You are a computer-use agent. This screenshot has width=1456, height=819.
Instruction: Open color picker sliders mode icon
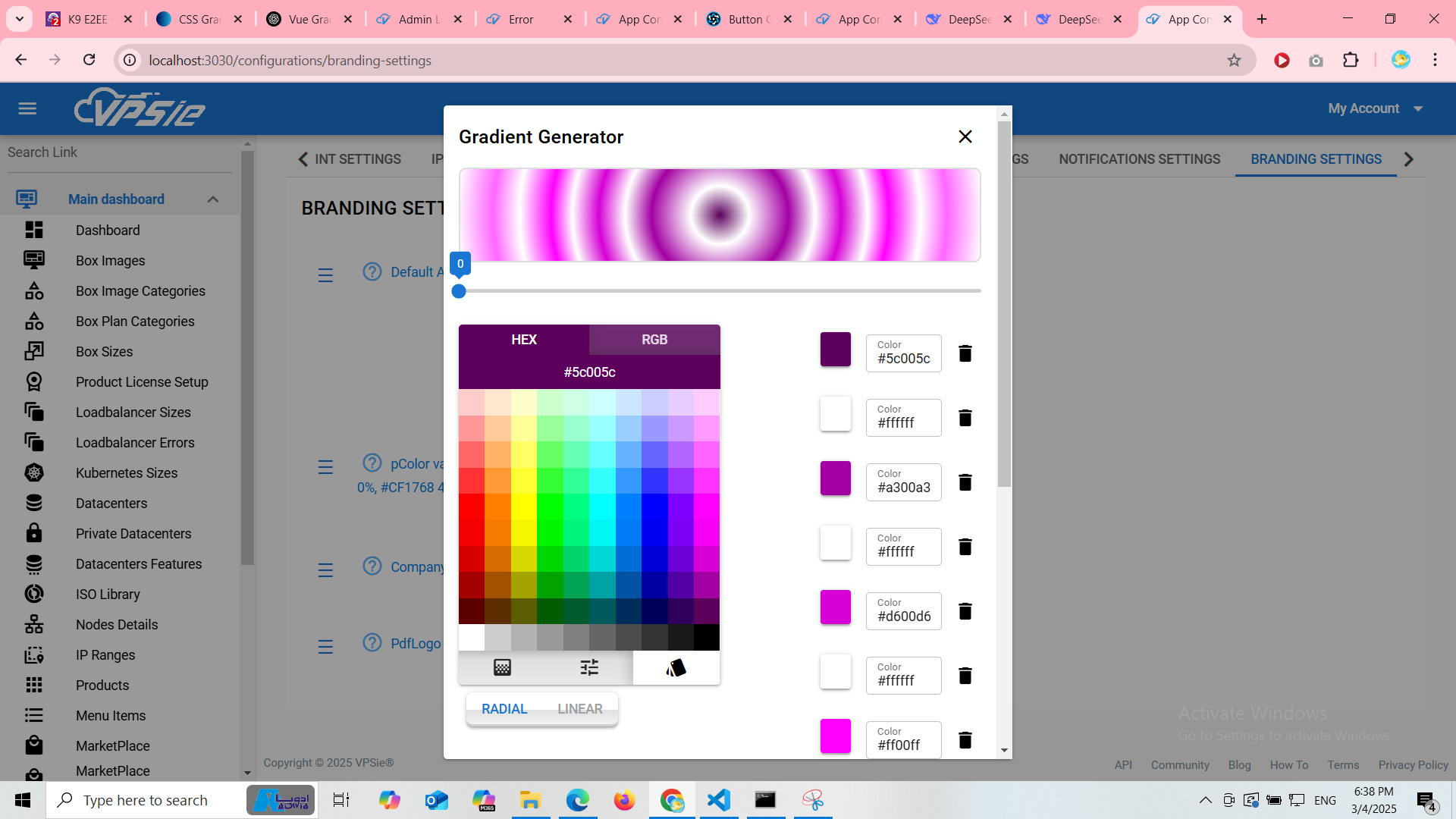coord(589,667)
